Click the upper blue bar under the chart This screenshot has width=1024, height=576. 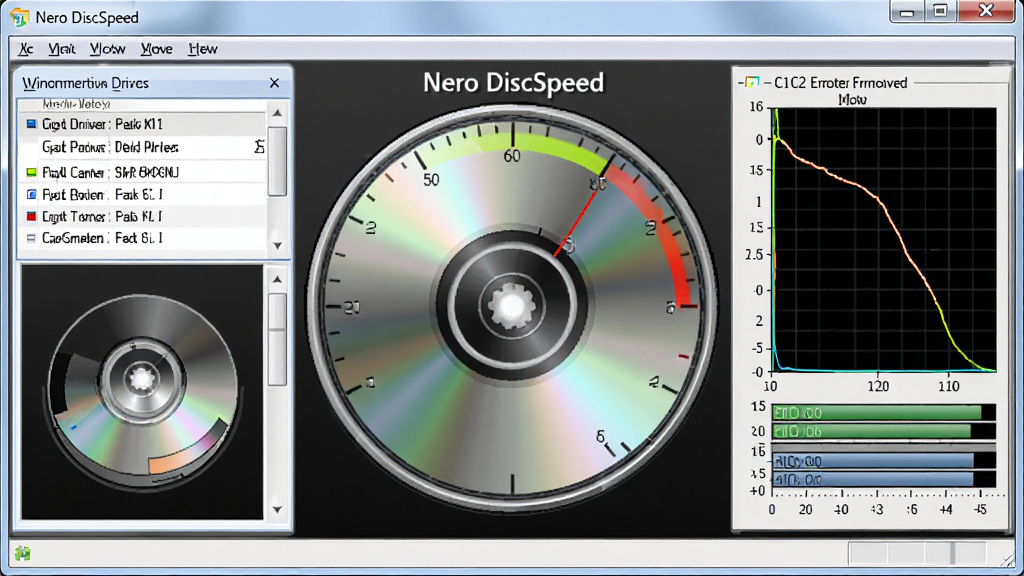[x=872, y=461]
